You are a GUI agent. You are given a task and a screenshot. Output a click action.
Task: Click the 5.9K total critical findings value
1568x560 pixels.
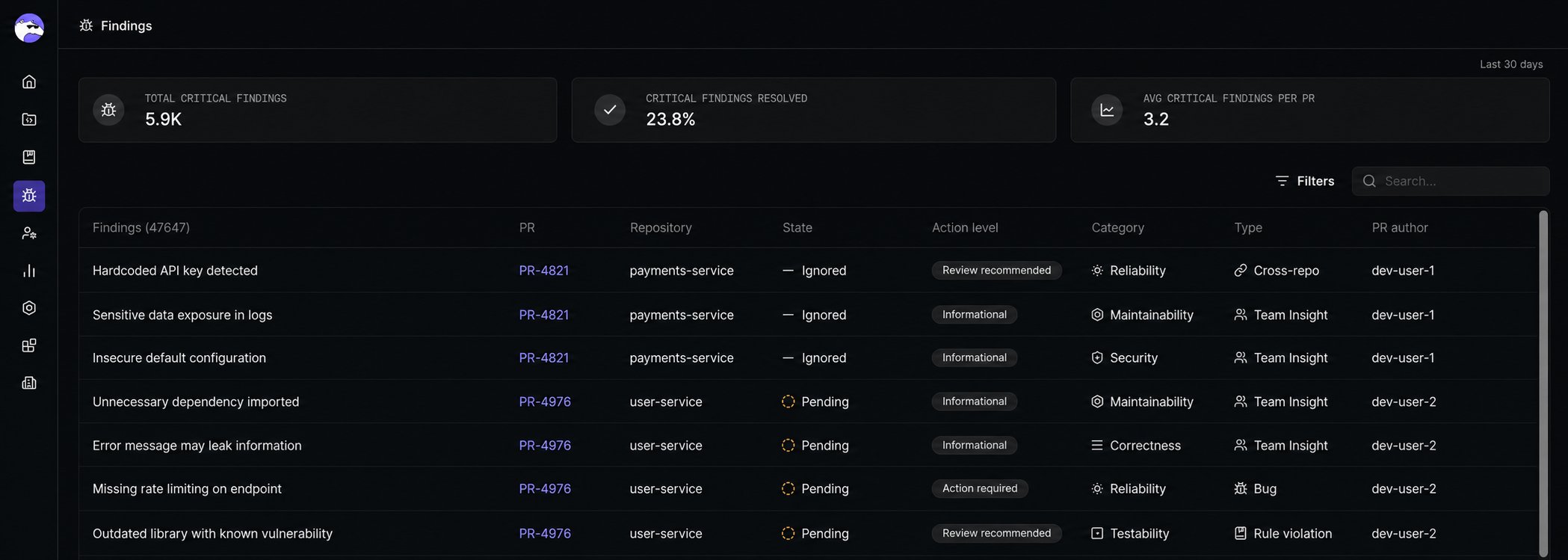click(x=163, y=119)
